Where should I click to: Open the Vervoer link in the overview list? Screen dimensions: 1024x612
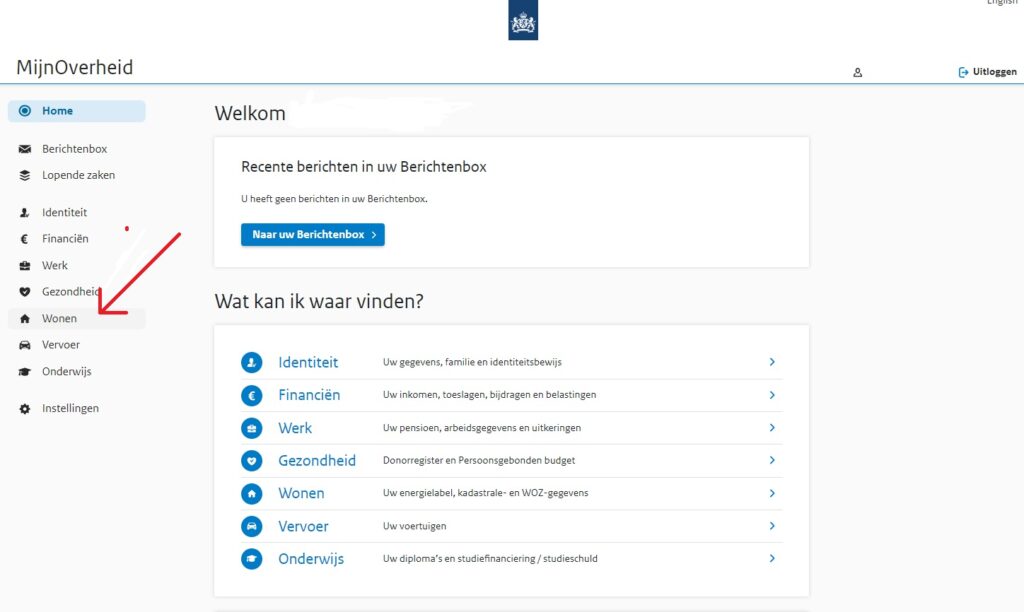click(304, 526)
